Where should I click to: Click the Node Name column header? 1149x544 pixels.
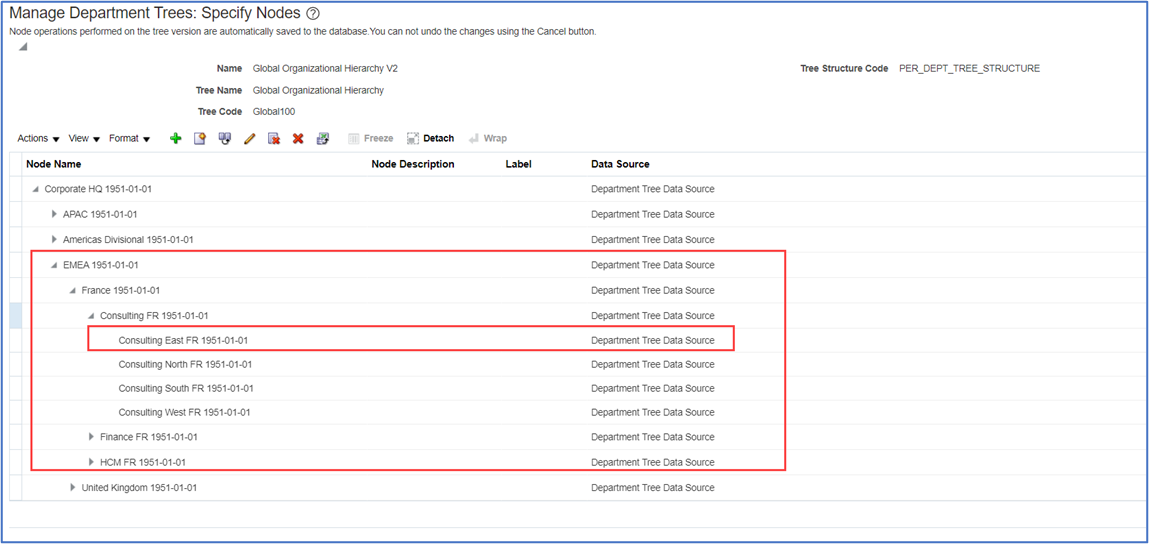[x=53, y=164]
